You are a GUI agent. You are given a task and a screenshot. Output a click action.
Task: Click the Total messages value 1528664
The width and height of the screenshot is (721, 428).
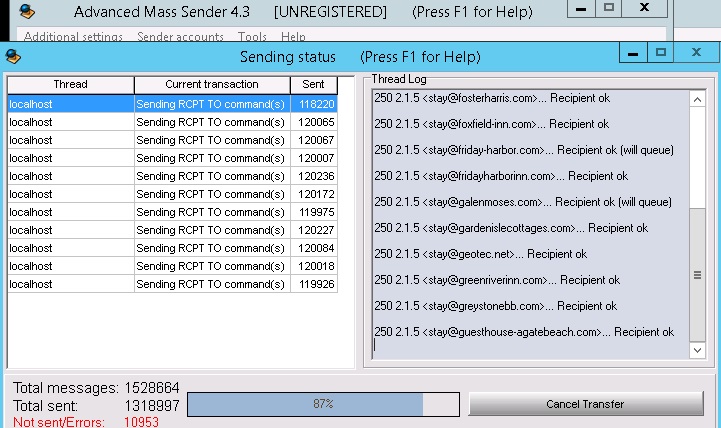click(x=152, y=388)
